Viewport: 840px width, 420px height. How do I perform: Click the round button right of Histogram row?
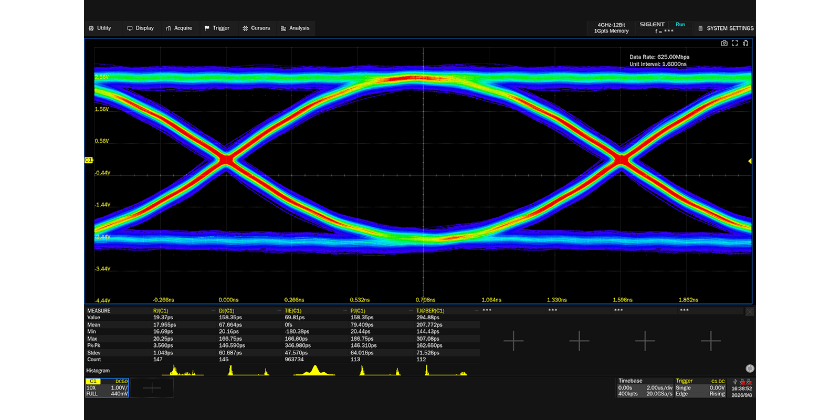tap(749, 368)
